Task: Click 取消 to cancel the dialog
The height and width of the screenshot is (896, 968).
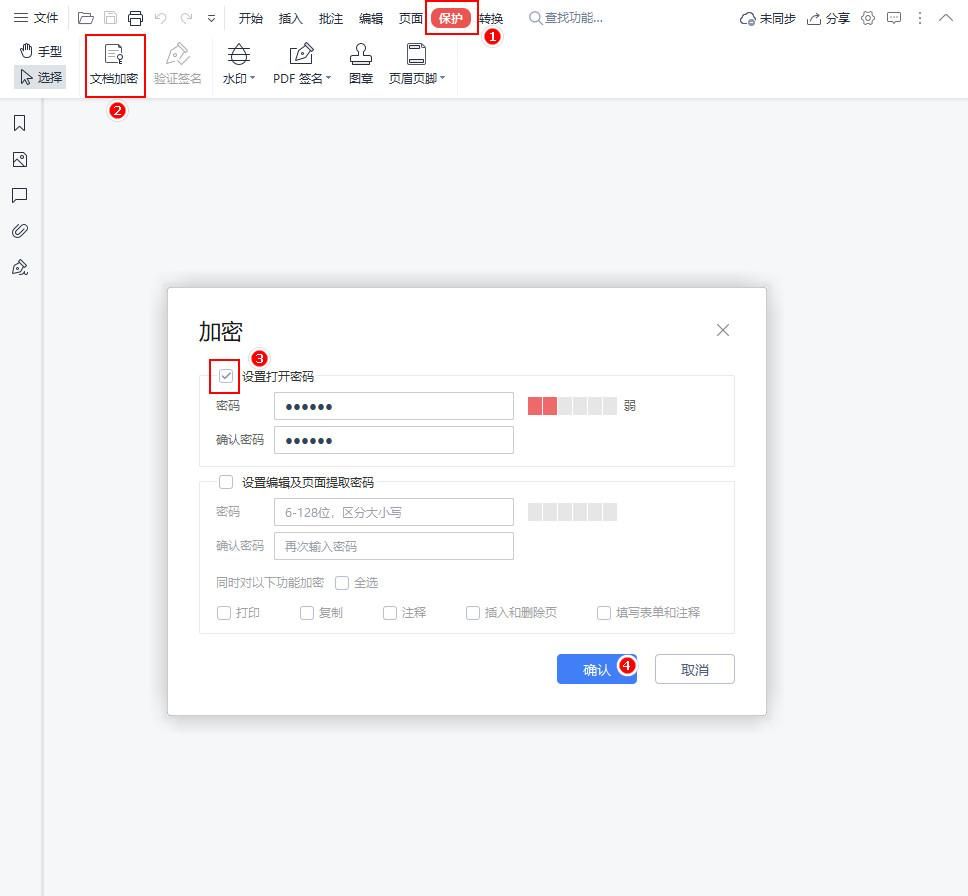Action: tap(694, 668)
